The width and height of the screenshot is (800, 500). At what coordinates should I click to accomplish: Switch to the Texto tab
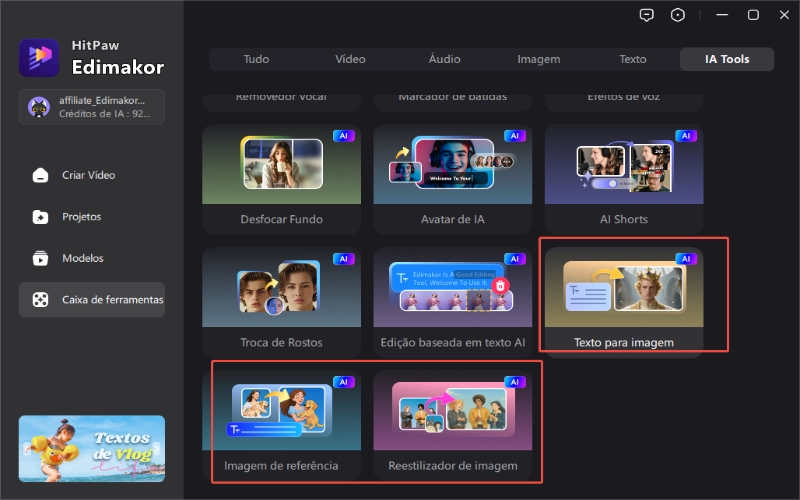[x=633, y=59]
